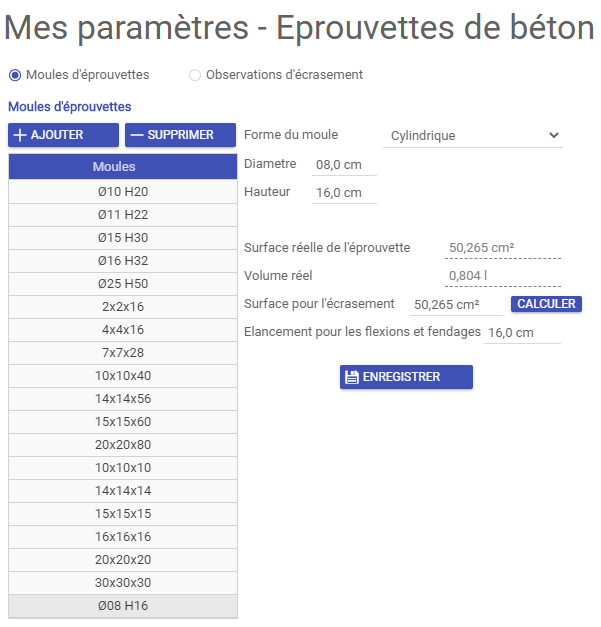The image size is (601, 627).
Task: Click the ENREGISTRER button label
Action: [401, 377]
